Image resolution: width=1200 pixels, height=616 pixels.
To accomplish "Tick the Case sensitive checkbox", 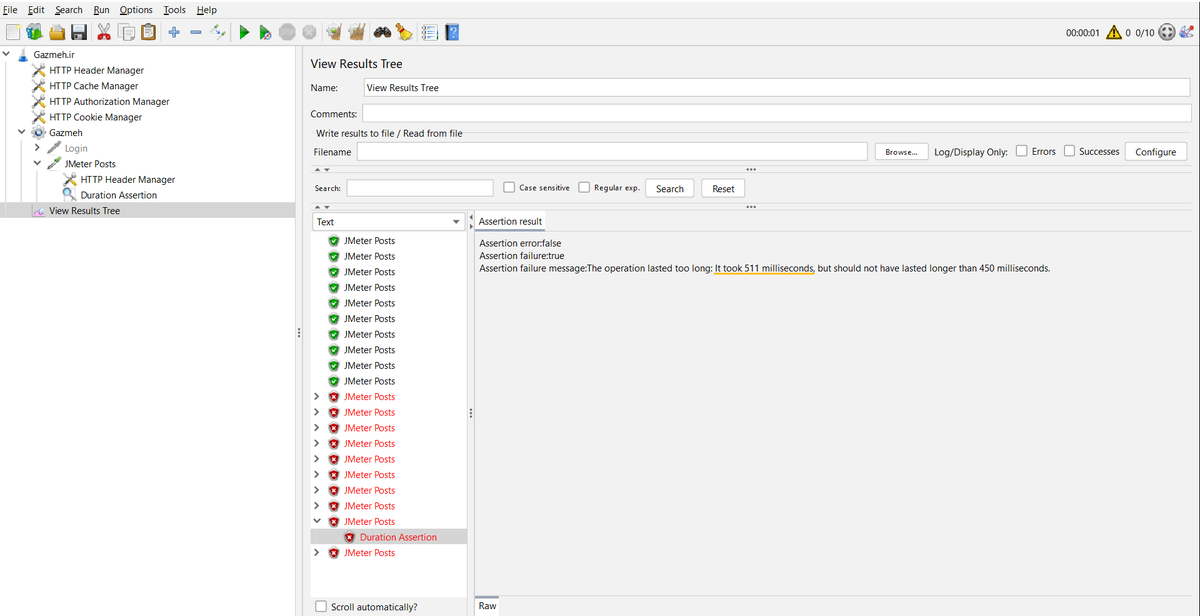I will (x=509, y=187).
